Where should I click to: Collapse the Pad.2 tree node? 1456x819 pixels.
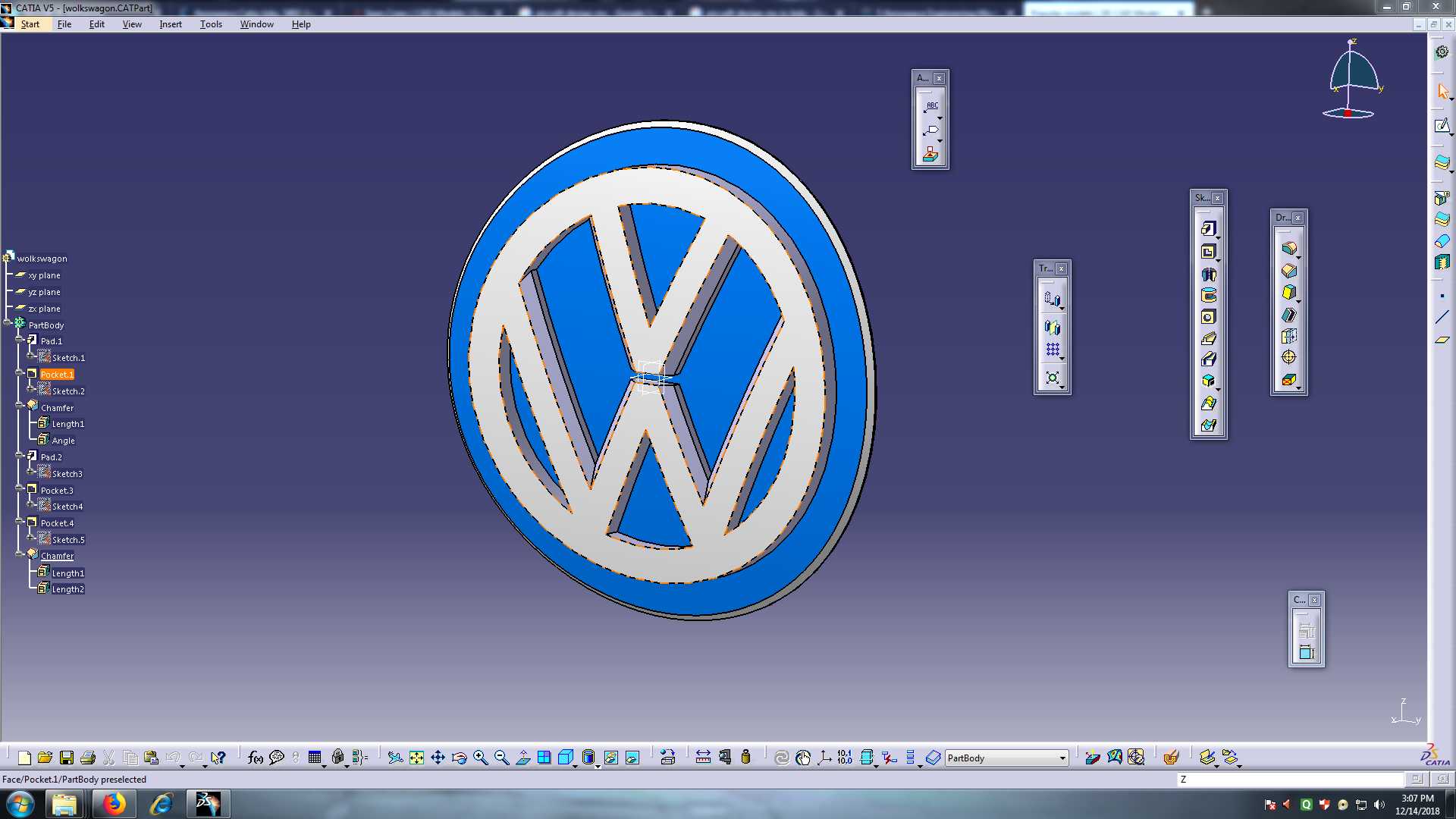pyautogui.click(x=19, y=456)
